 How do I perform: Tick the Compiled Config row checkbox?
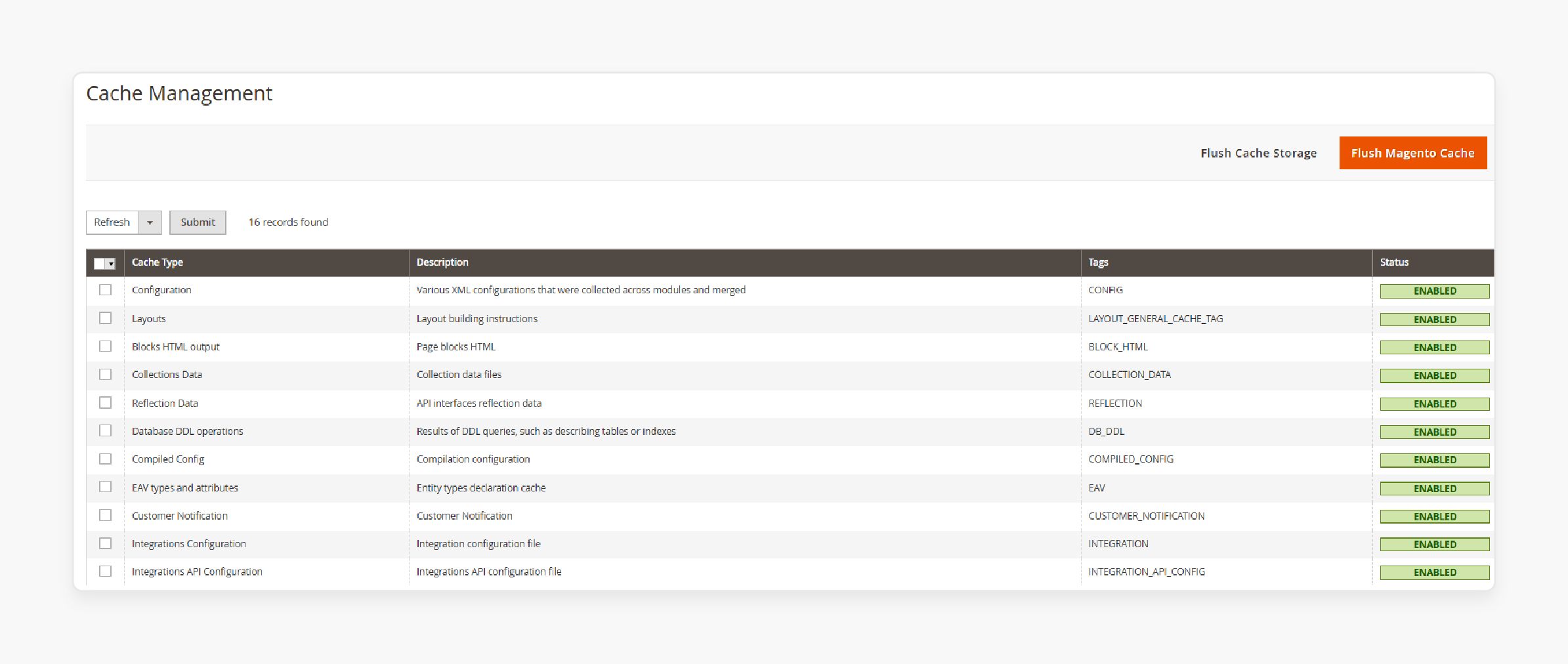105,459
